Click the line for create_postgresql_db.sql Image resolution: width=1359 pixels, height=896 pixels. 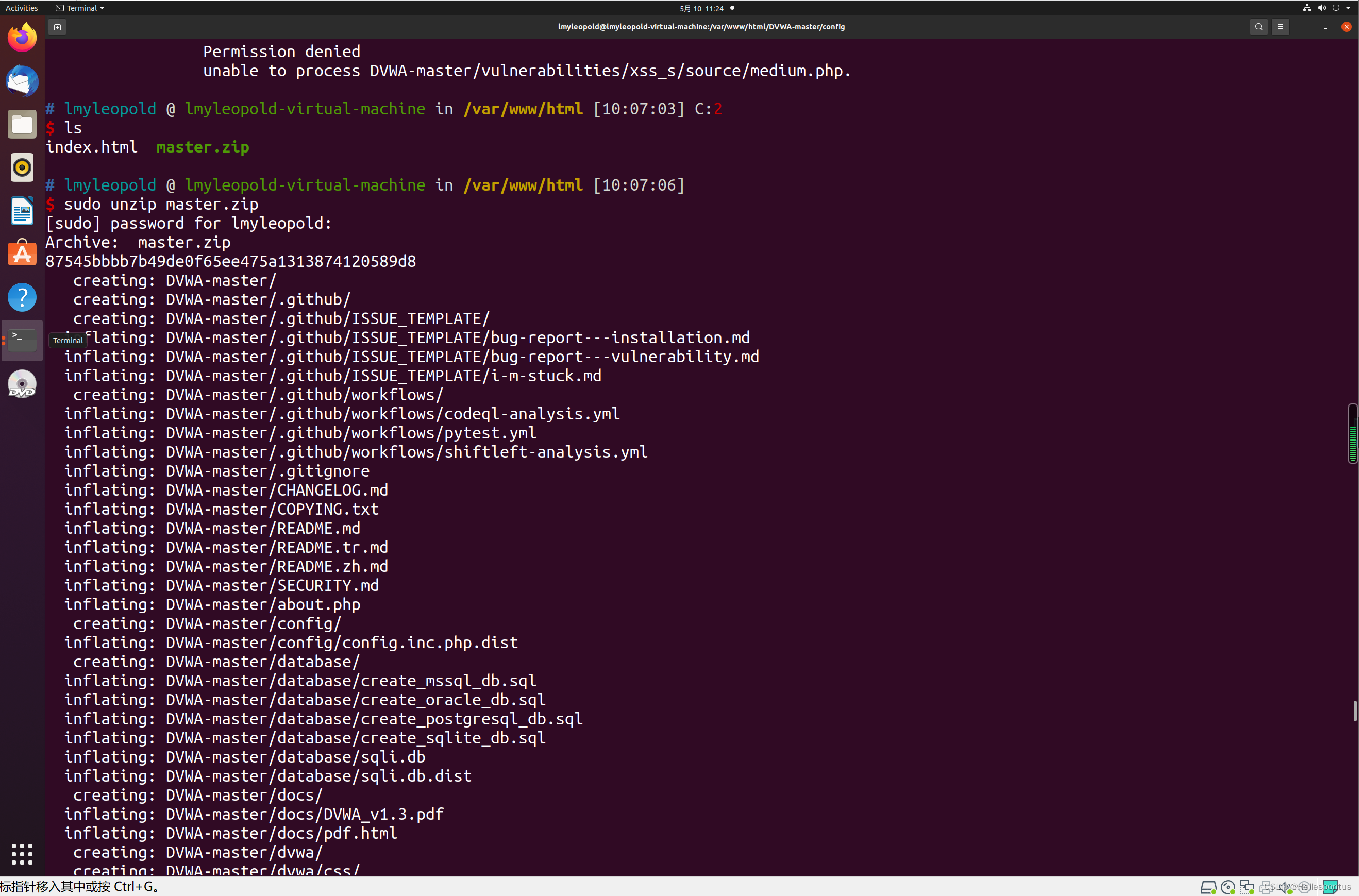[x=324, y=719]
